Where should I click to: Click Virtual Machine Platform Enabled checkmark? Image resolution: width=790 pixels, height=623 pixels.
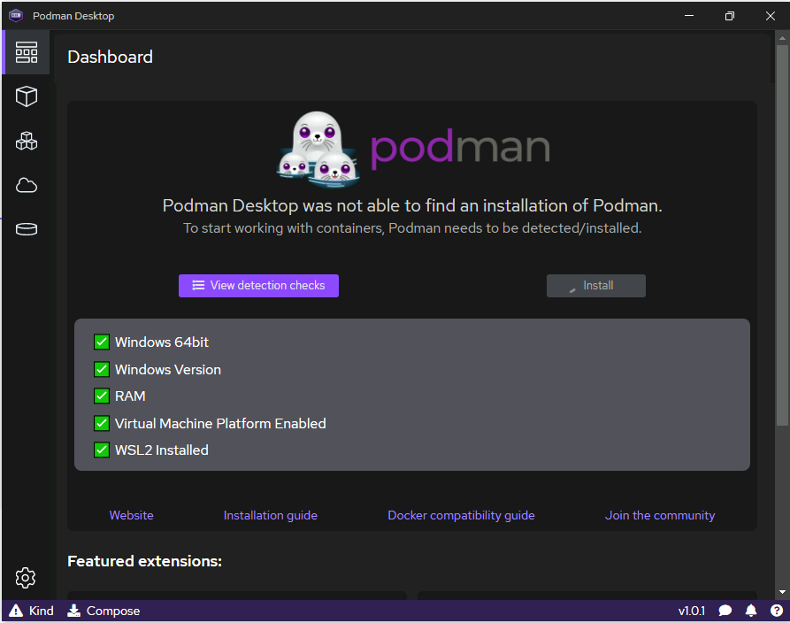tap(102, 424)
